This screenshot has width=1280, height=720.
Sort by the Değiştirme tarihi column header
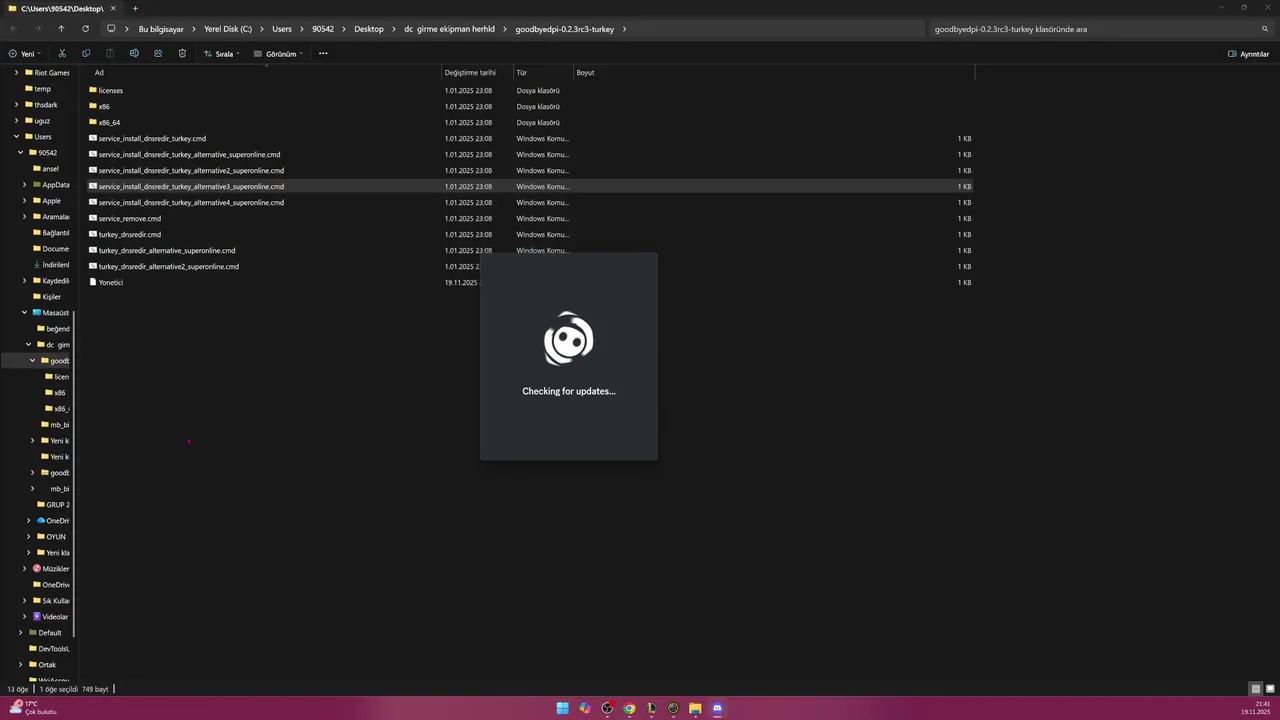470,73
